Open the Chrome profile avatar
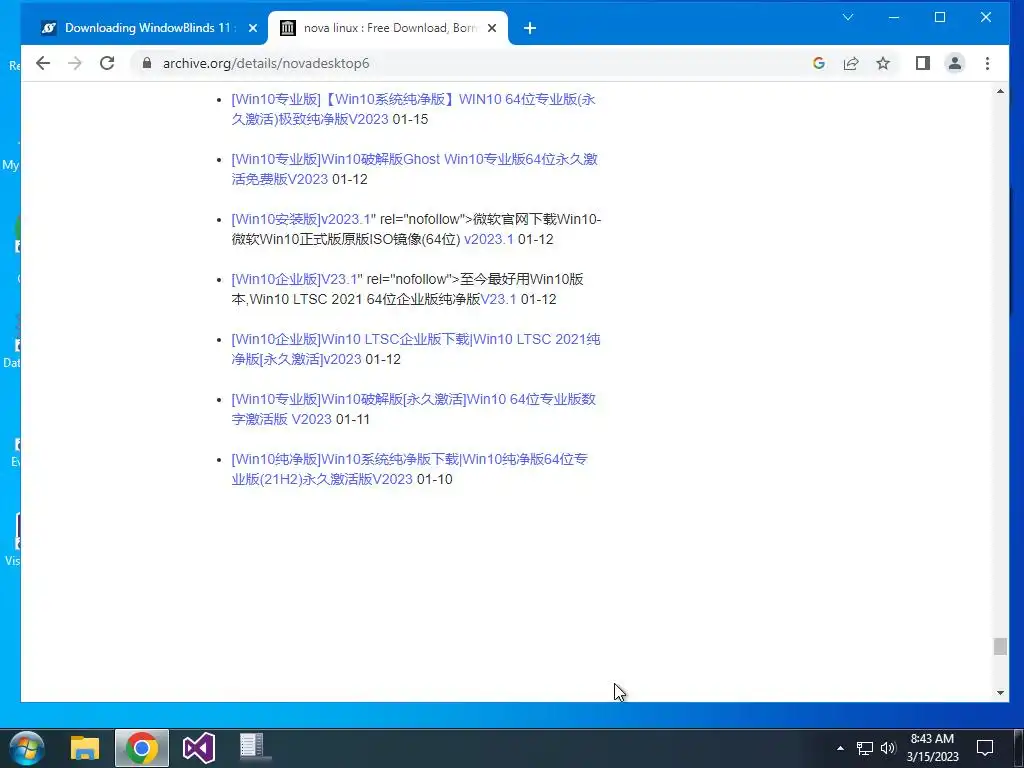 tap(955, 63)
